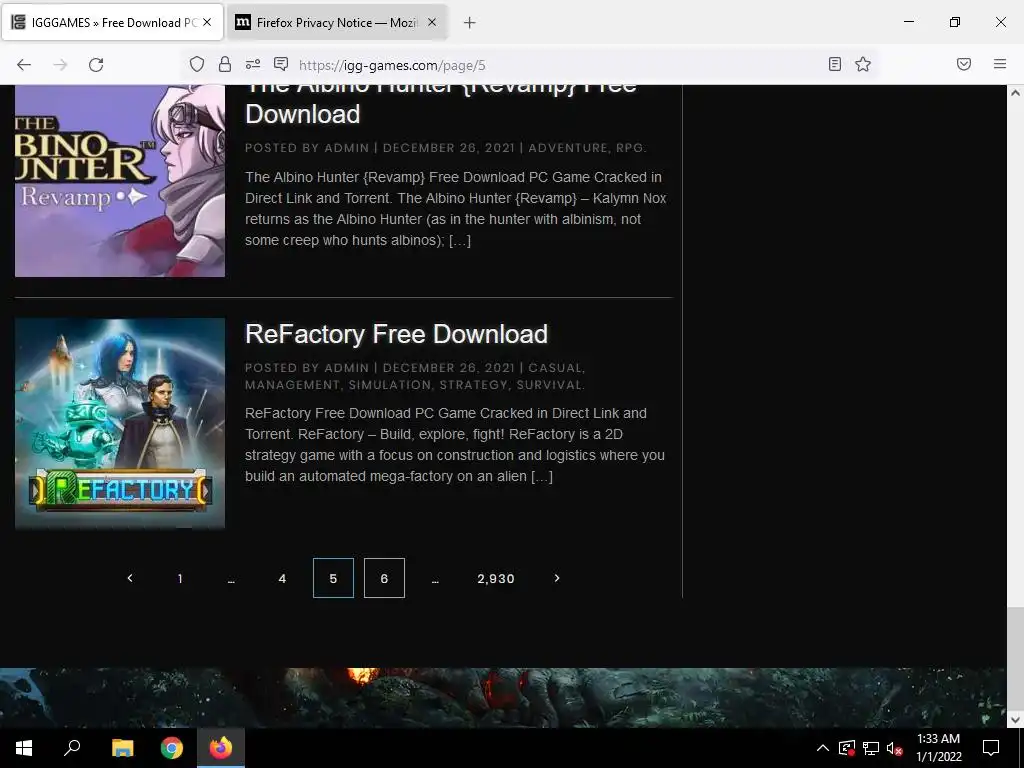
Task: Click the SIMULATION category link
Action: [389, 385]
